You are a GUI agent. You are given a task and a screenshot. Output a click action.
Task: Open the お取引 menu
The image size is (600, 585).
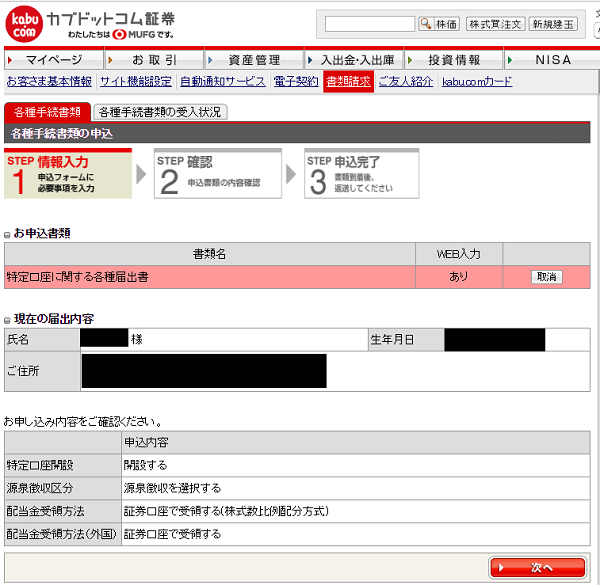pyautogui.click(x=154, y=60)
